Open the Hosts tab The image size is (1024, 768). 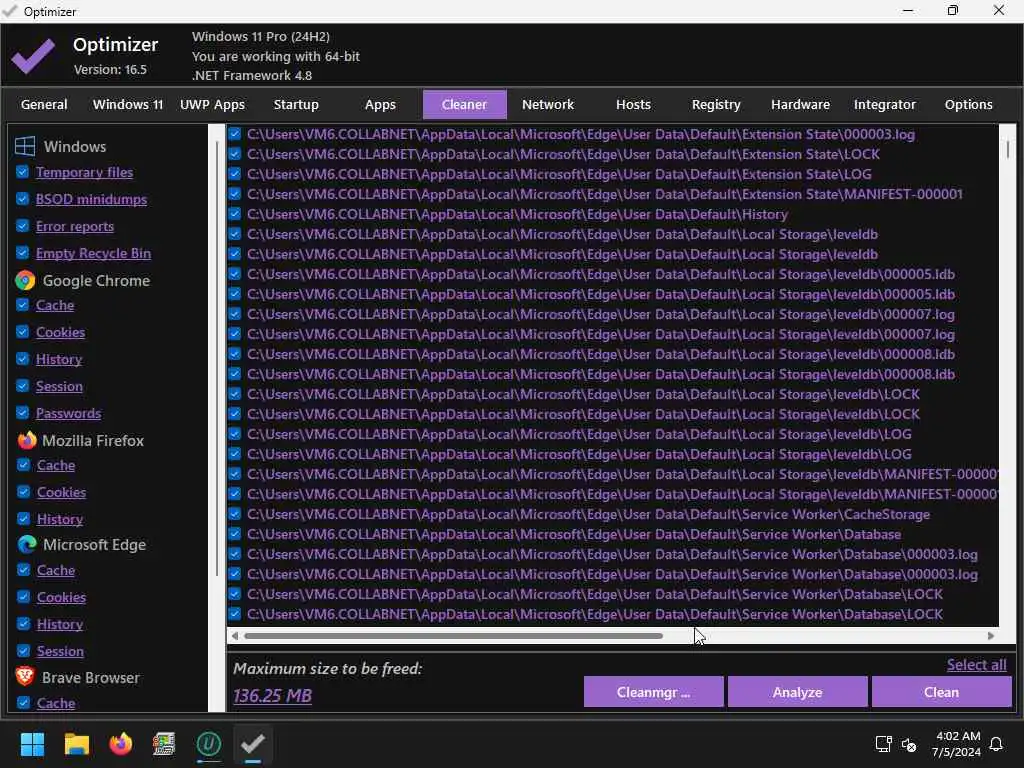633,104
